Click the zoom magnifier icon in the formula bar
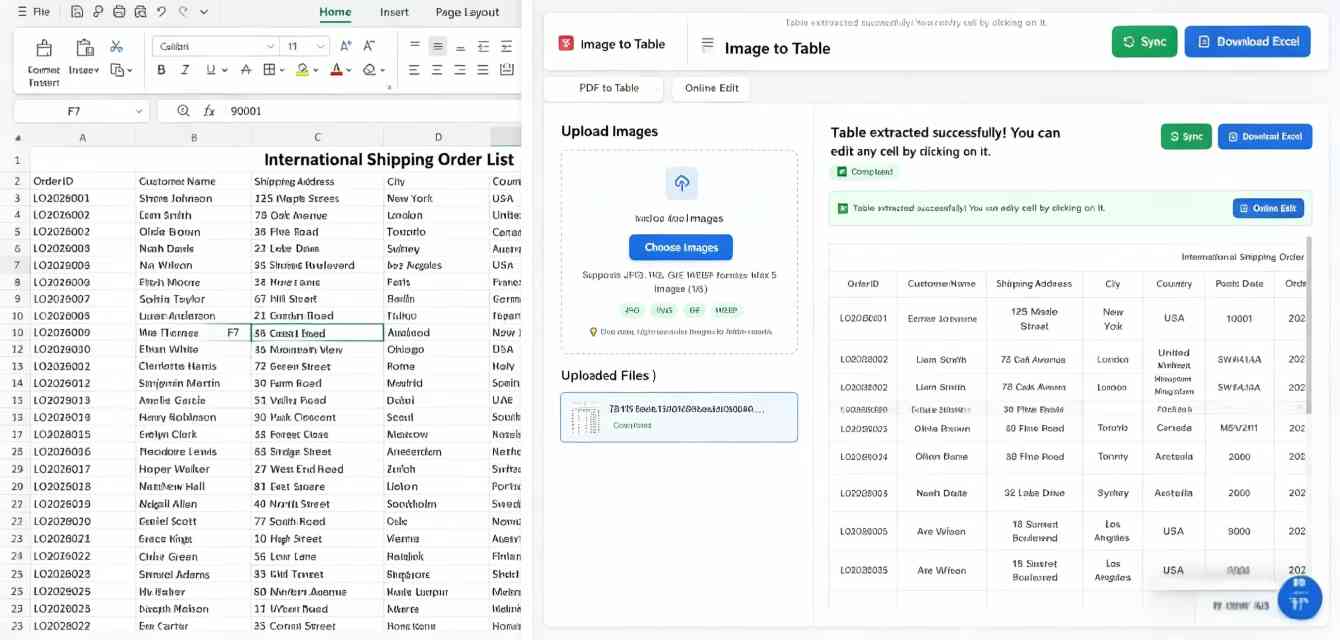1340x640 pixels. click(x=183, y=111)
